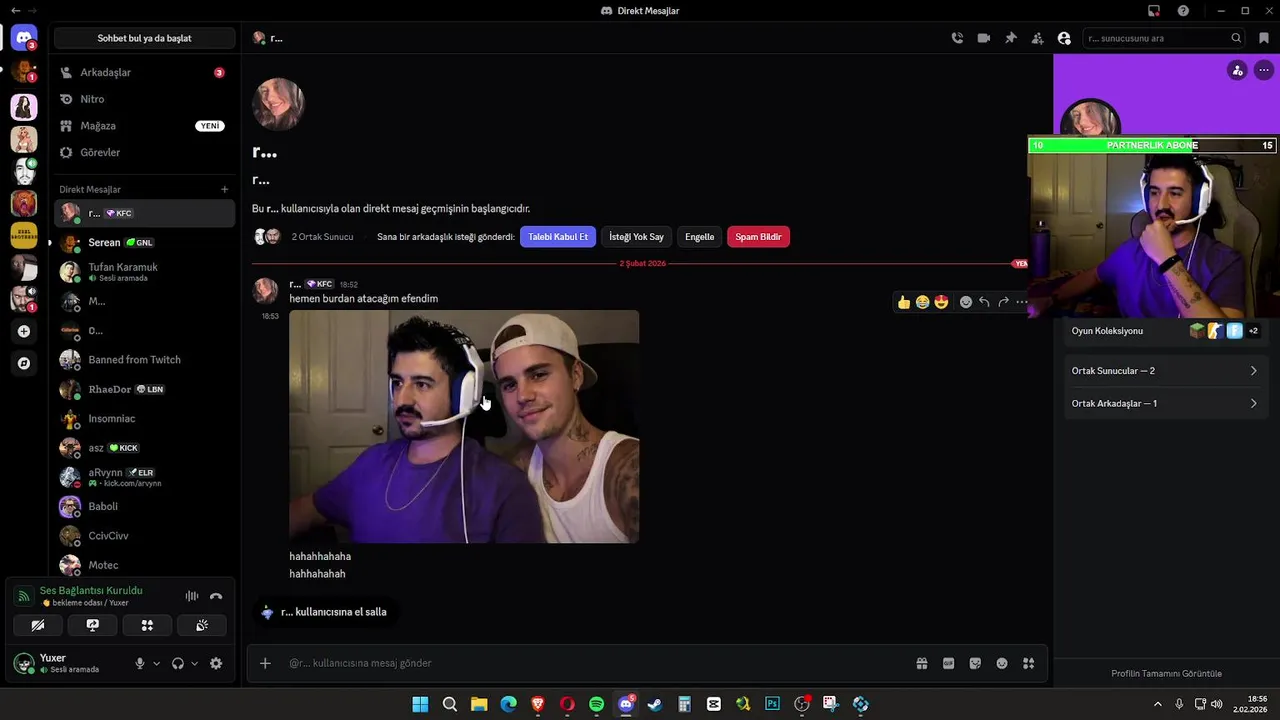React with thumbs up on the message
1280x720 pixels.
904,302
